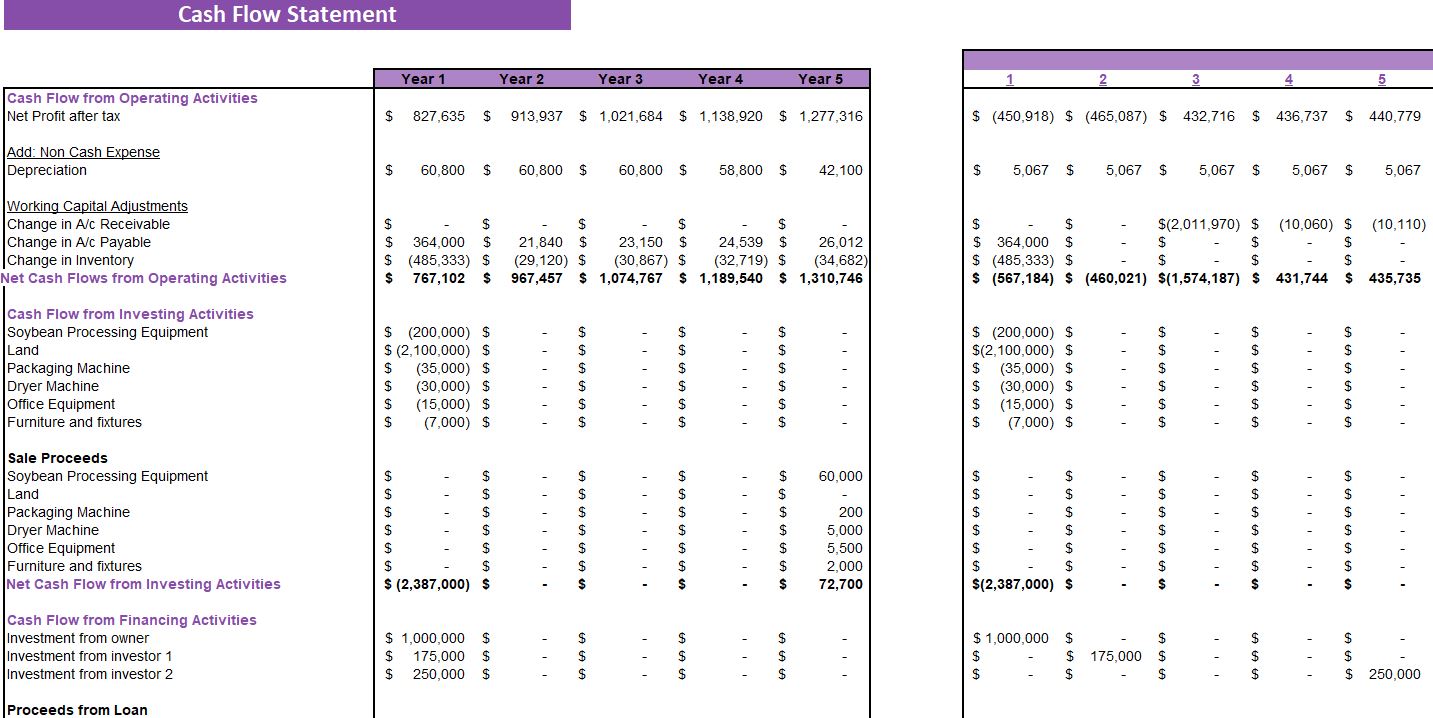
Task: Select the Year 2 column header
Action: (520, 79)
